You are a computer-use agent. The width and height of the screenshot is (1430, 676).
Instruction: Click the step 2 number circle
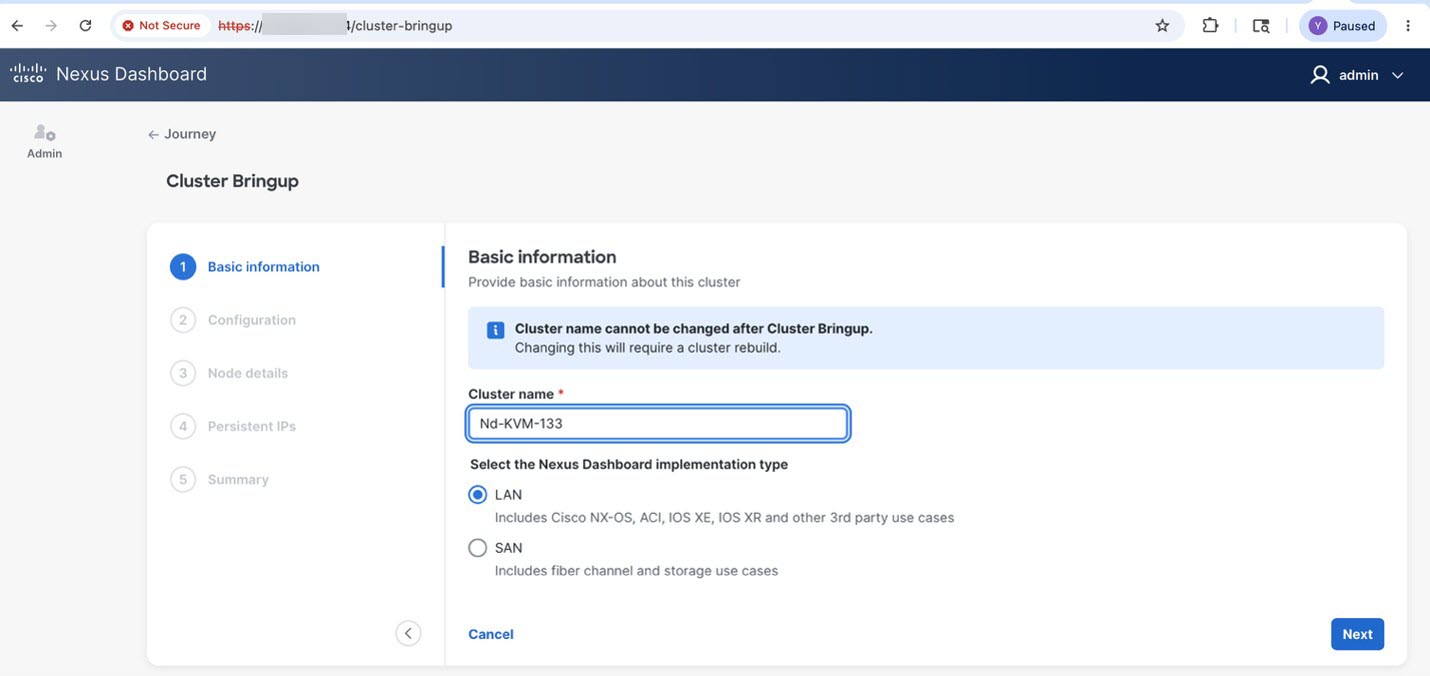tap(183, 320)
